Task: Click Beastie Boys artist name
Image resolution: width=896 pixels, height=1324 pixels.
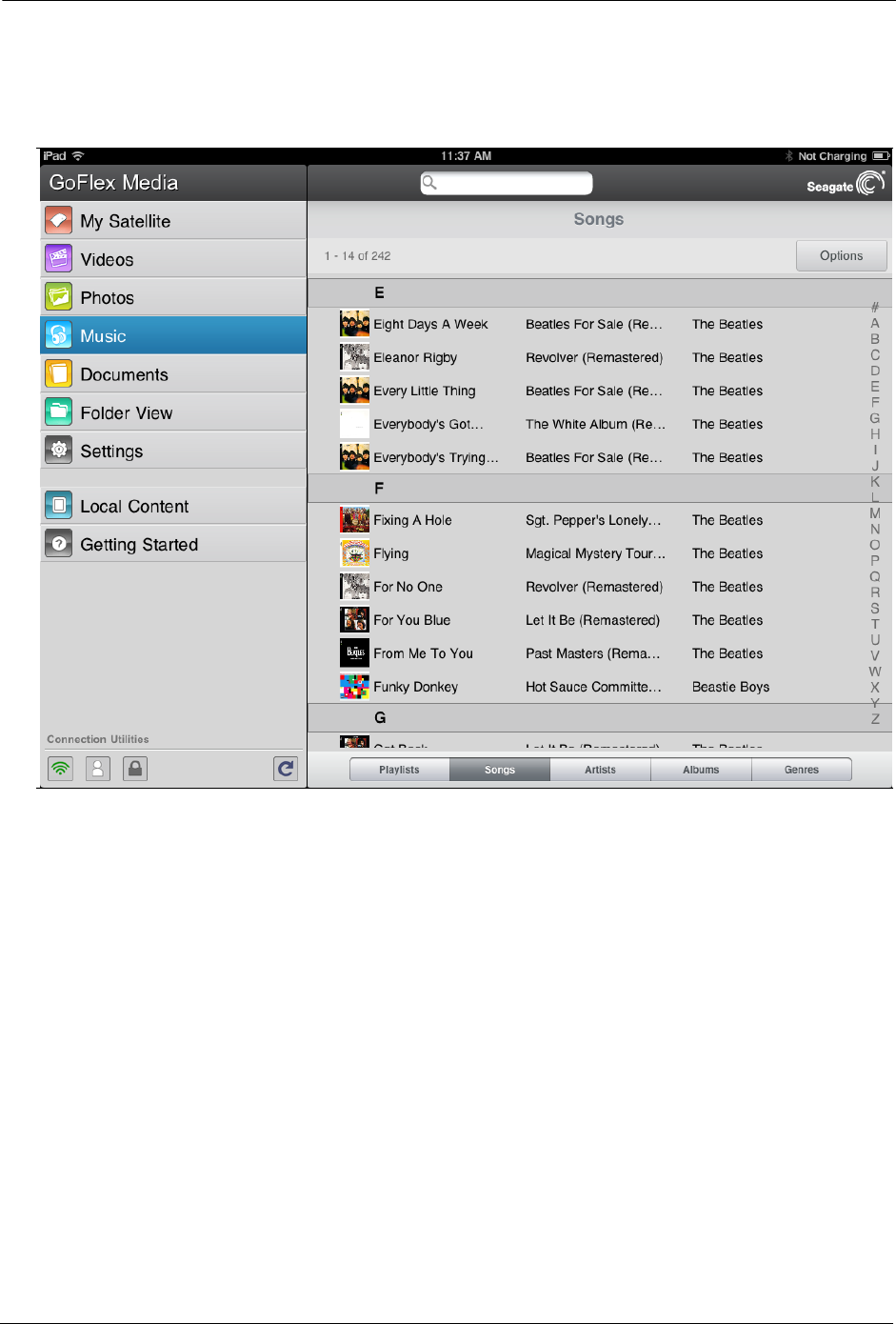Action: coord(730,687)
